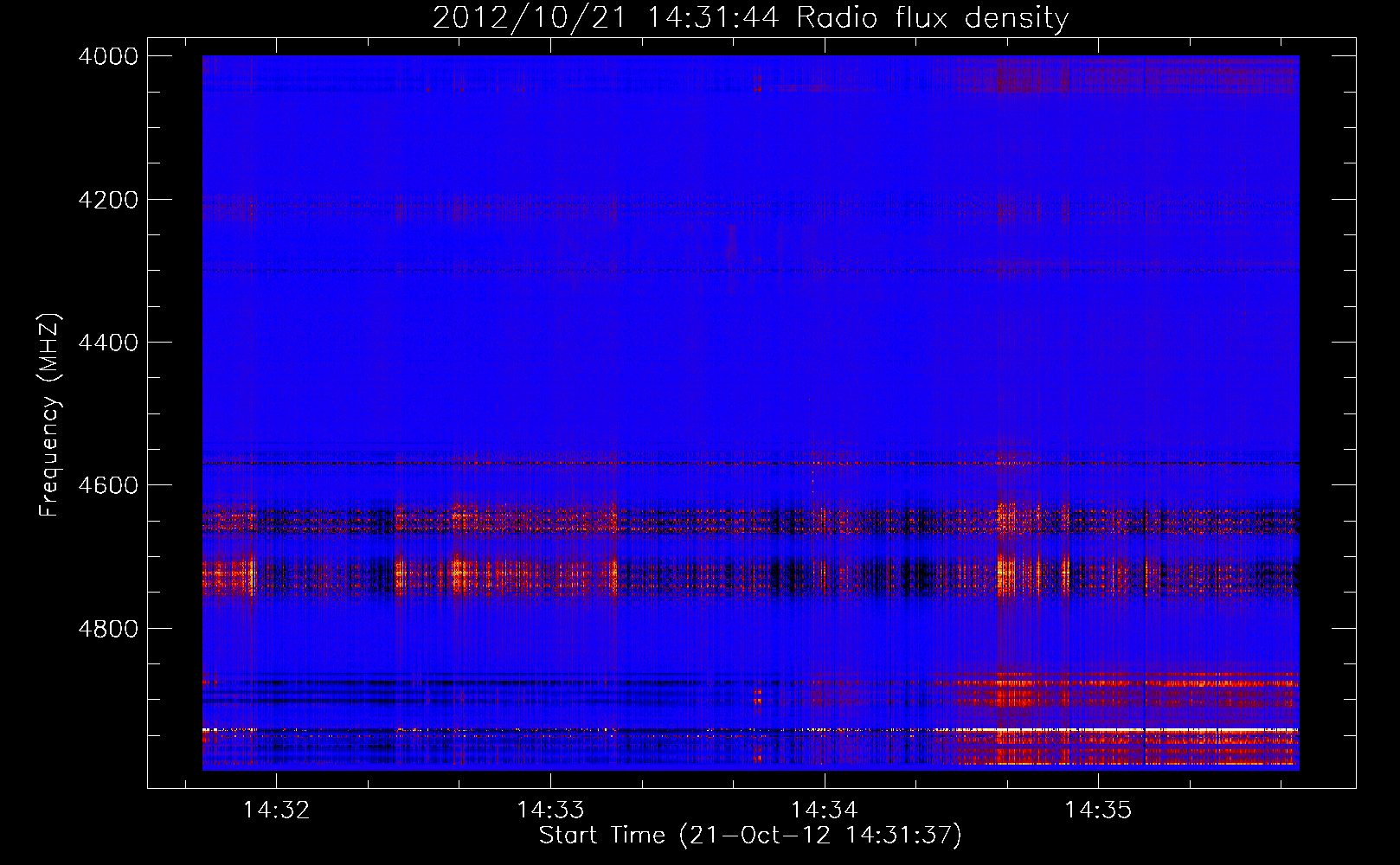
Task: Select the 4800 frequency tick label
Action: (x=108, y=629)
